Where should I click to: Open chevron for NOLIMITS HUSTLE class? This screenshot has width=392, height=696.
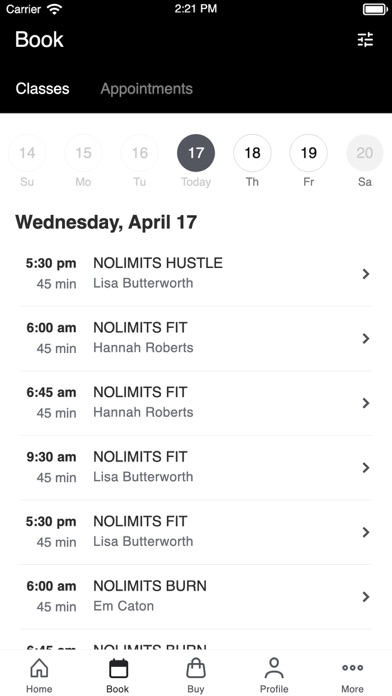[366, 274]
